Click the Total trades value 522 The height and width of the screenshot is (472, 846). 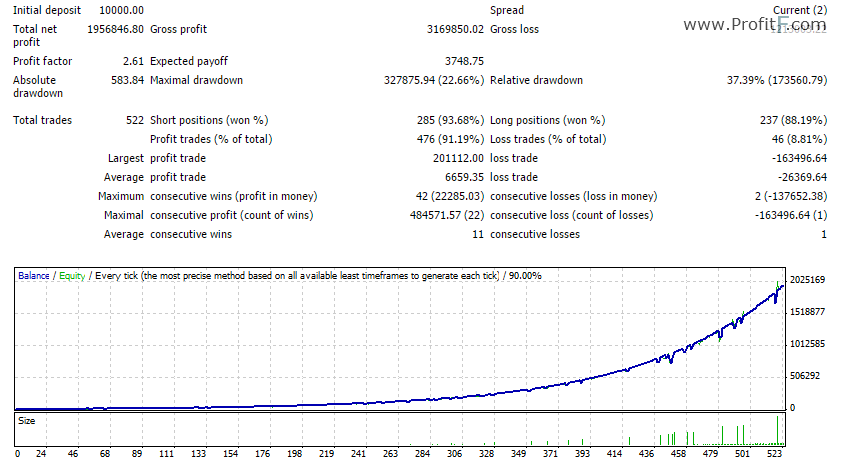click(135, 120)
